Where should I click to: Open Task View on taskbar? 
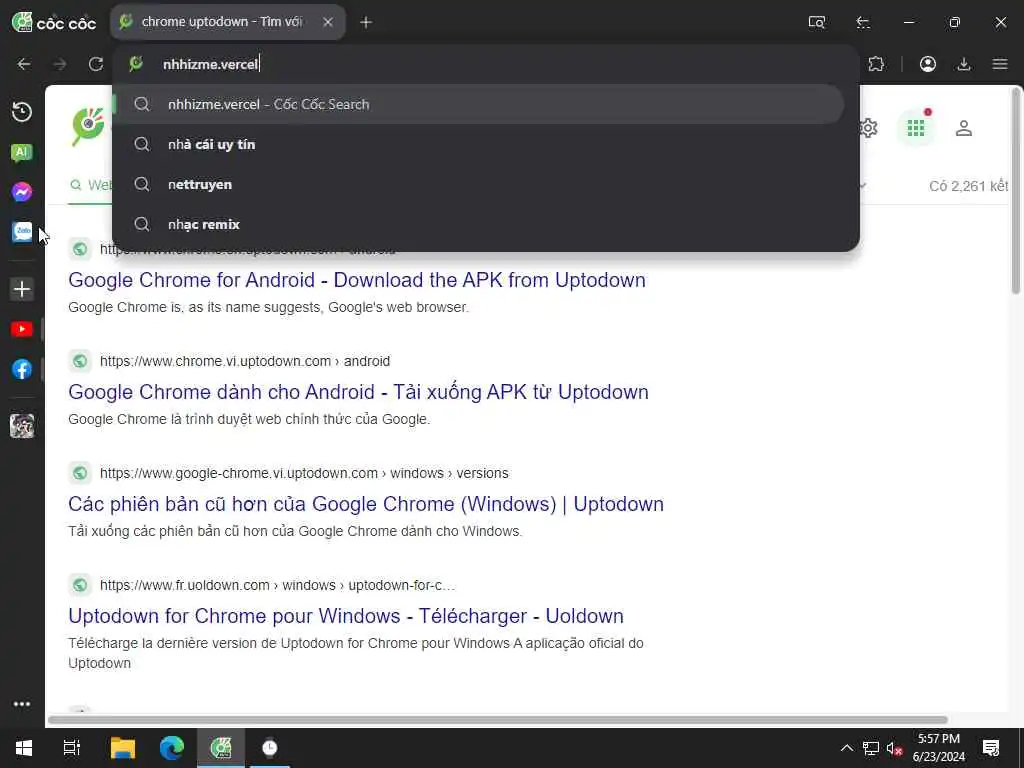coord(71,748)
